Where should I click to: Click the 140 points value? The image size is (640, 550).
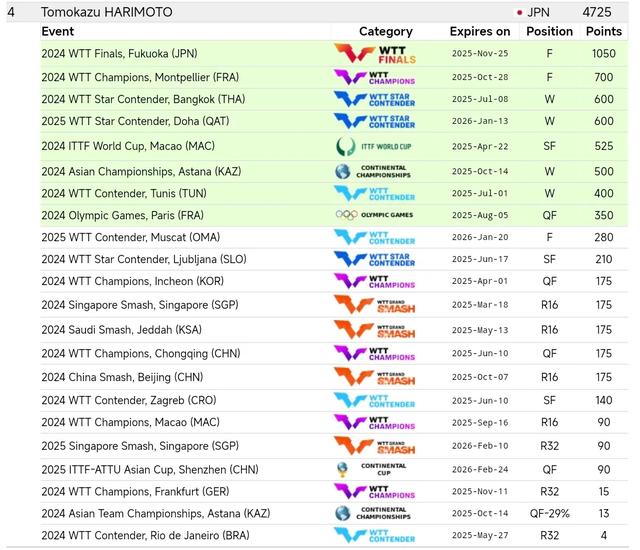click(604, 401)
